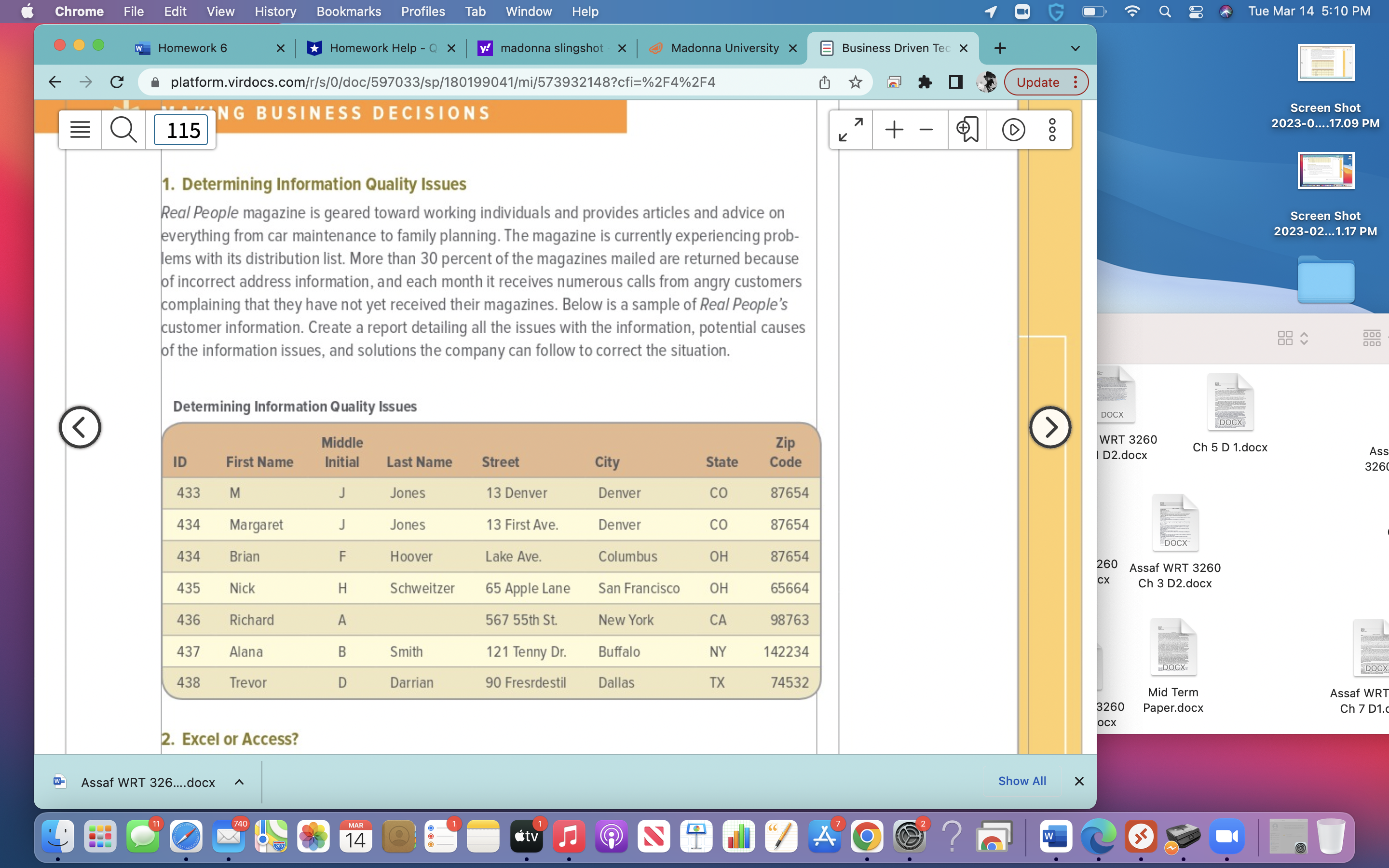Edit the page number field showing 115
The image size is (1389, 868).
[181, 130]
